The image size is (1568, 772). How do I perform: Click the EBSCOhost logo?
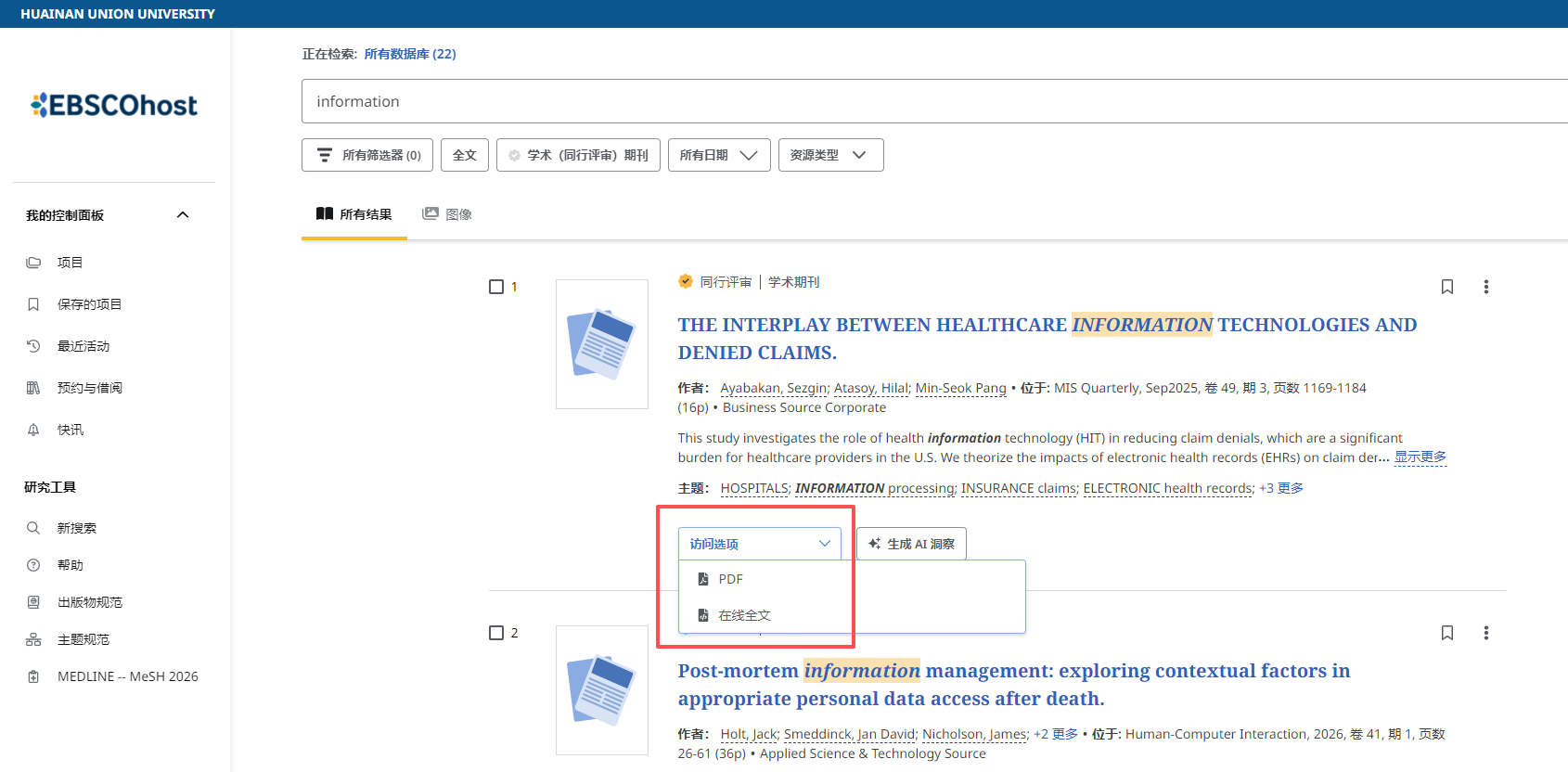tap(114, 105)
